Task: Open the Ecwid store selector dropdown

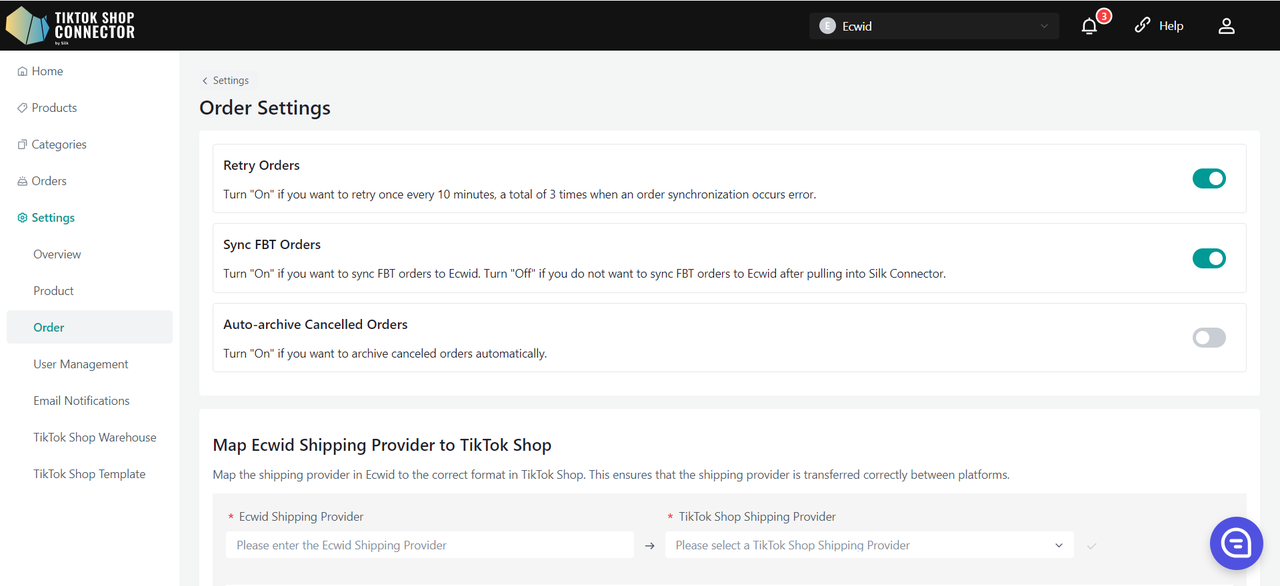Action: [934, 26]
